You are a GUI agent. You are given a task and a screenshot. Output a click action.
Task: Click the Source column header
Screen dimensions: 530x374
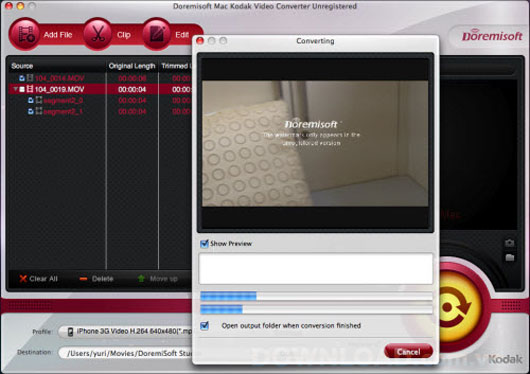[22, 66]
